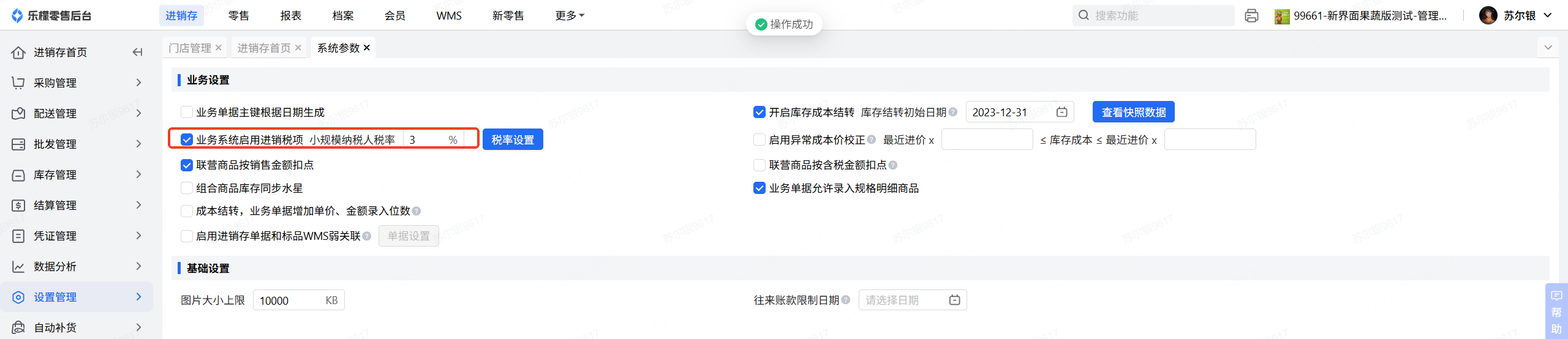Screen dimensions: 1568x339
Task: Enable 业务单据主键根据日期生成 checkbox
Action: [x=187, y=112]
